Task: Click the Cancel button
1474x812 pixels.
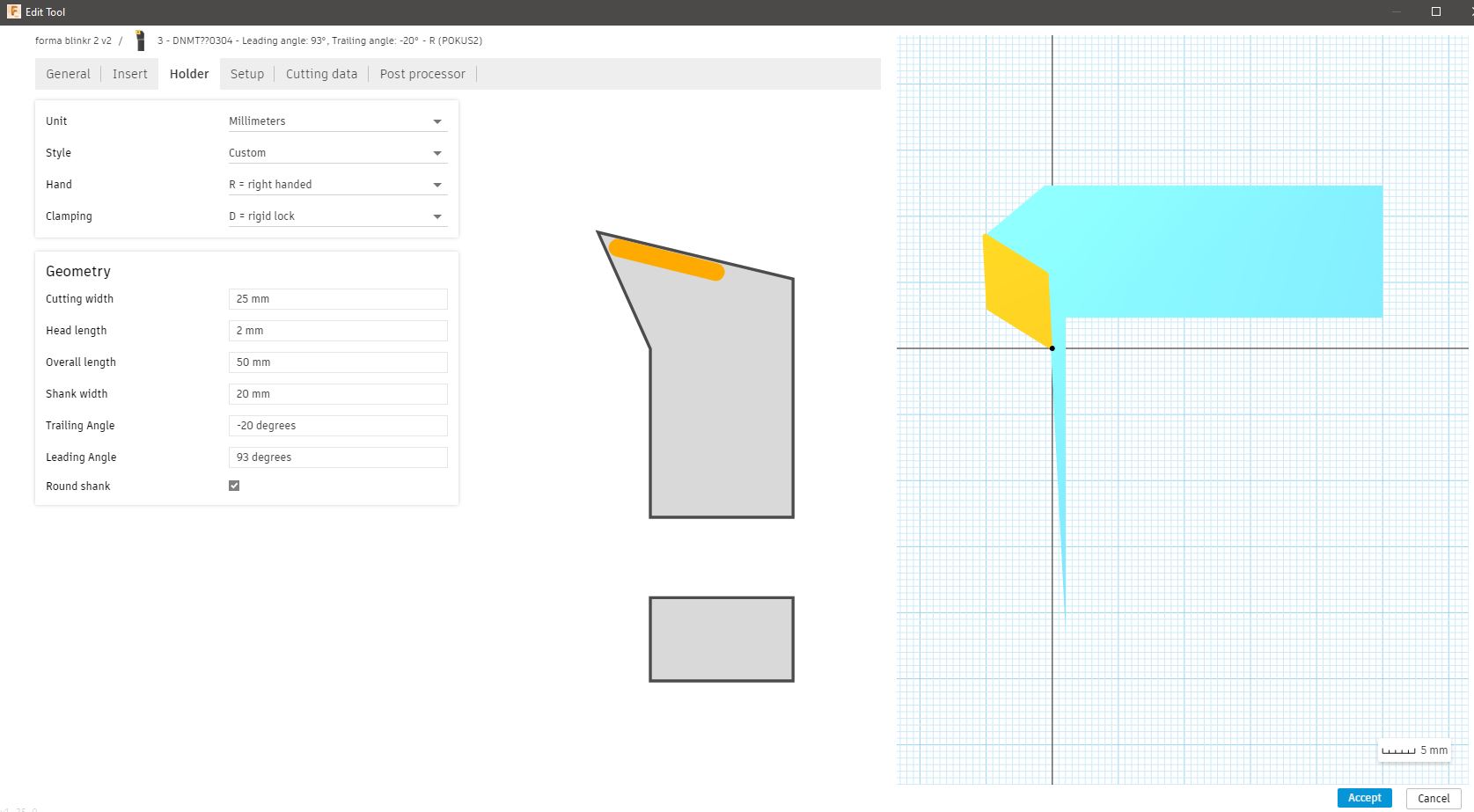Action: [x=1433, y=798]
